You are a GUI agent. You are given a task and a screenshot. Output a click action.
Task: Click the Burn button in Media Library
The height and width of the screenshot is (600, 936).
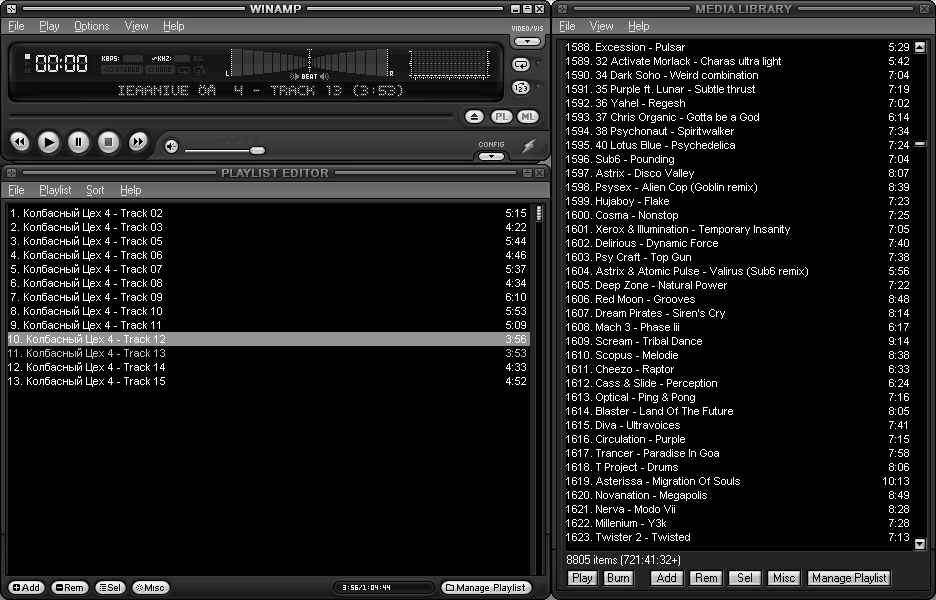[618, 578]
